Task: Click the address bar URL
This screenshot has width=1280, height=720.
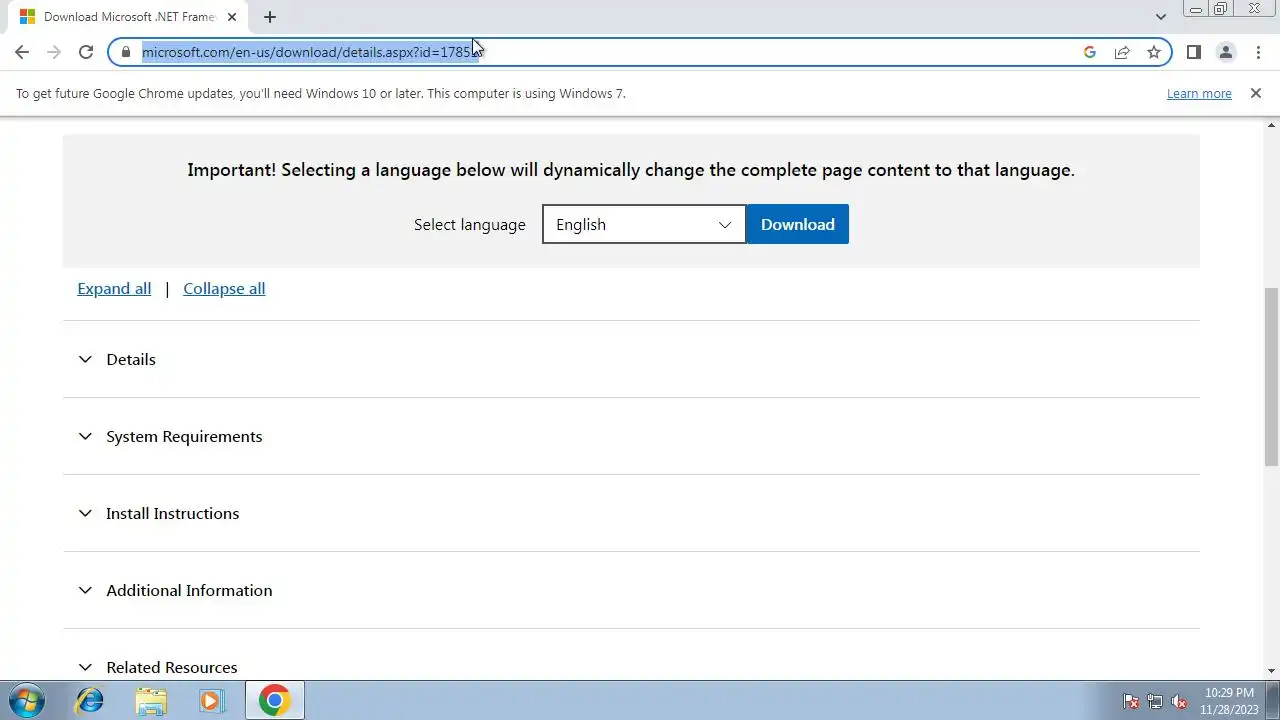Action: [x=310, y=52]
